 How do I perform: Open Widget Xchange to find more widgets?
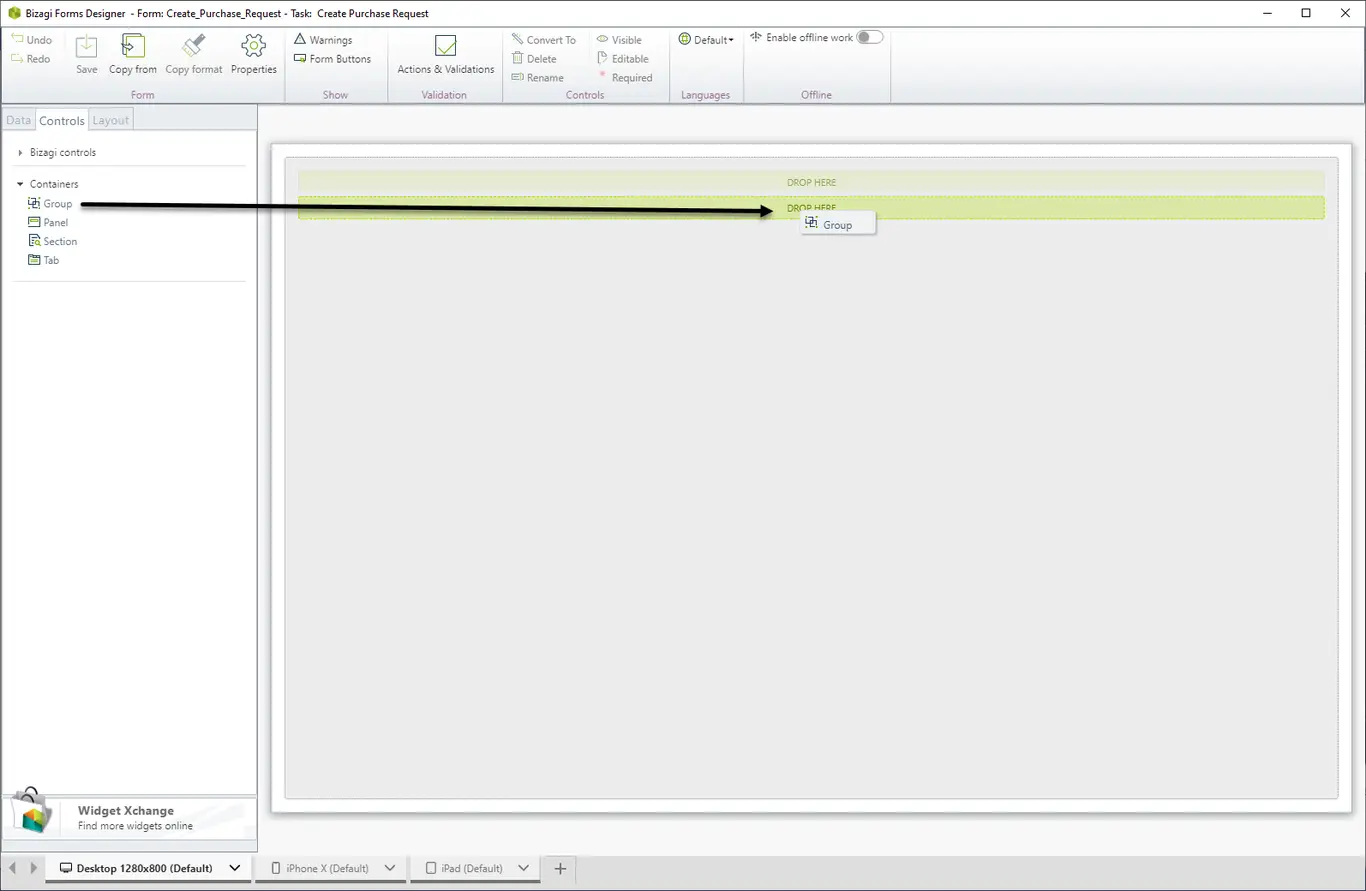pyautogui.click(x=129, y=817)
